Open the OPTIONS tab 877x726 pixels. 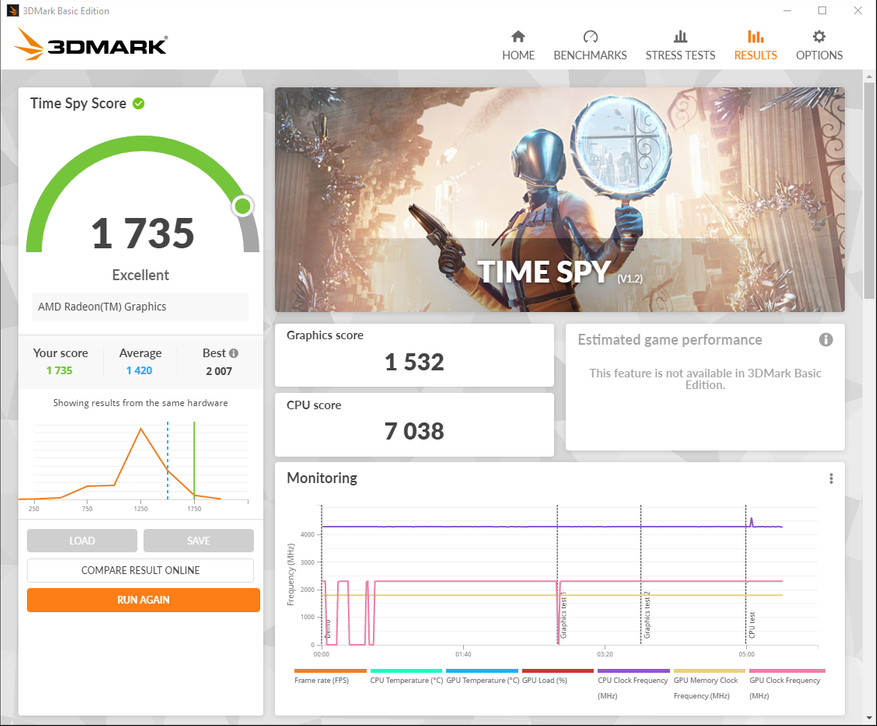819,46
